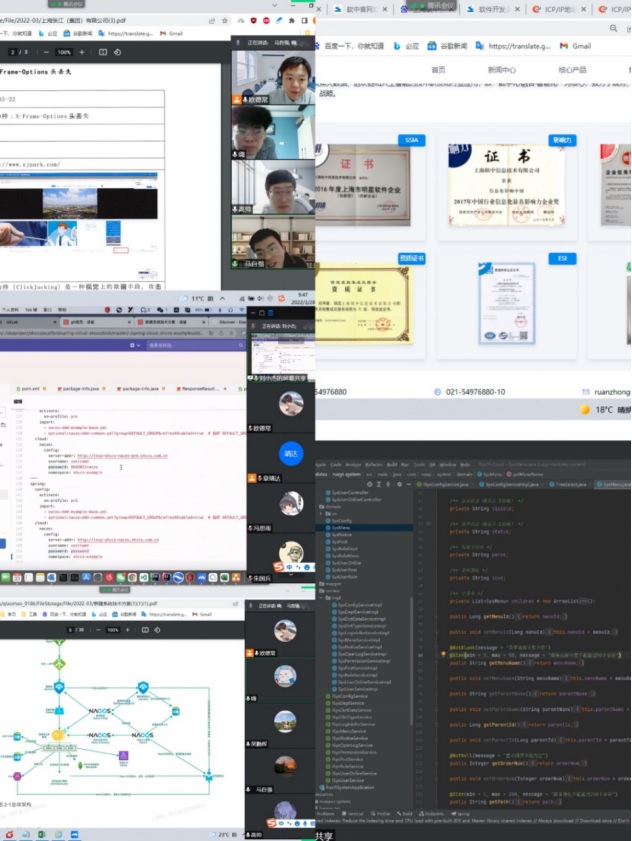
Task: Toggle the microphone icon beside 正在讲话 at top
Action: 237,44
